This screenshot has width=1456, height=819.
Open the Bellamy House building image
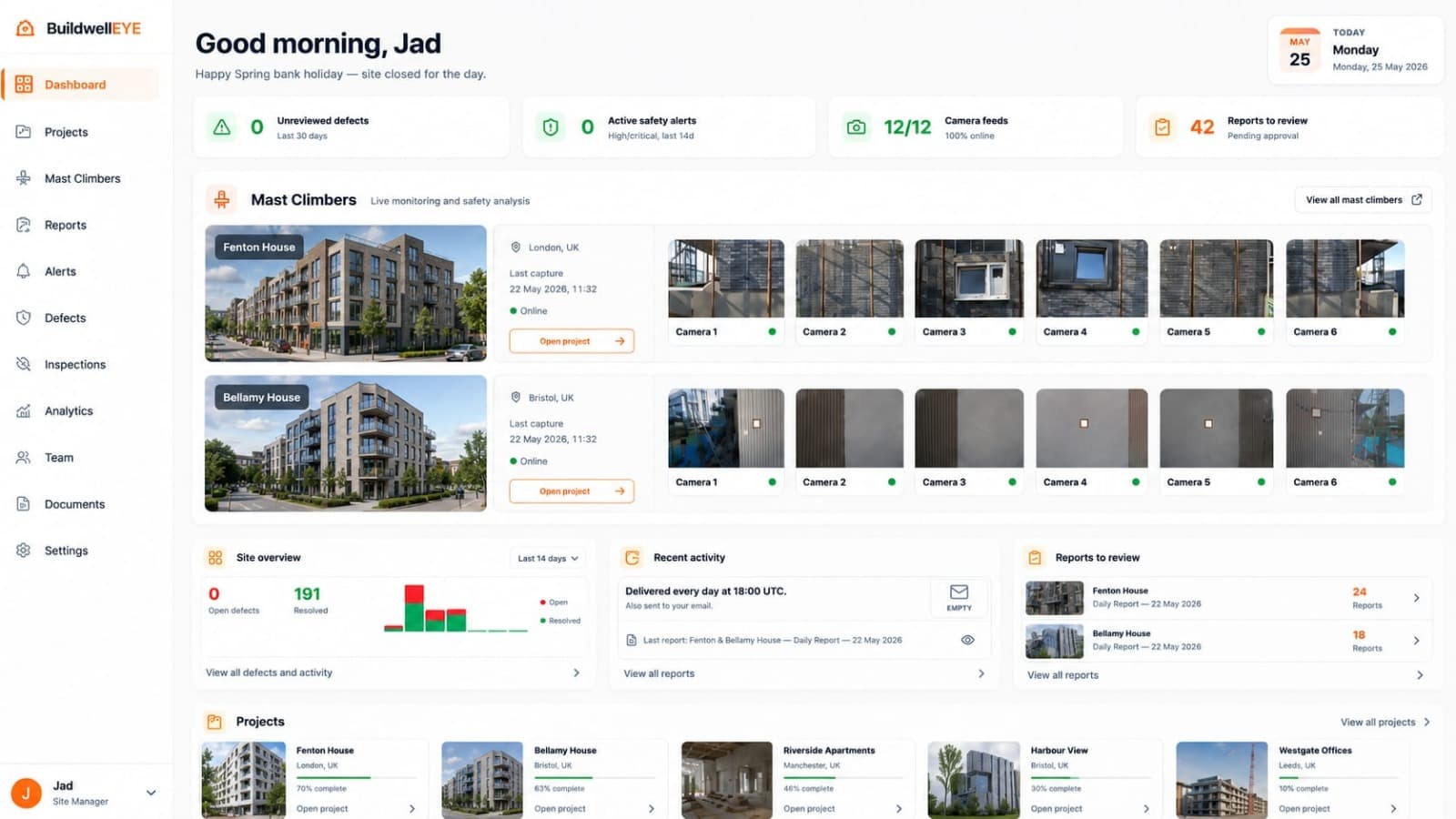pos(346,443)
